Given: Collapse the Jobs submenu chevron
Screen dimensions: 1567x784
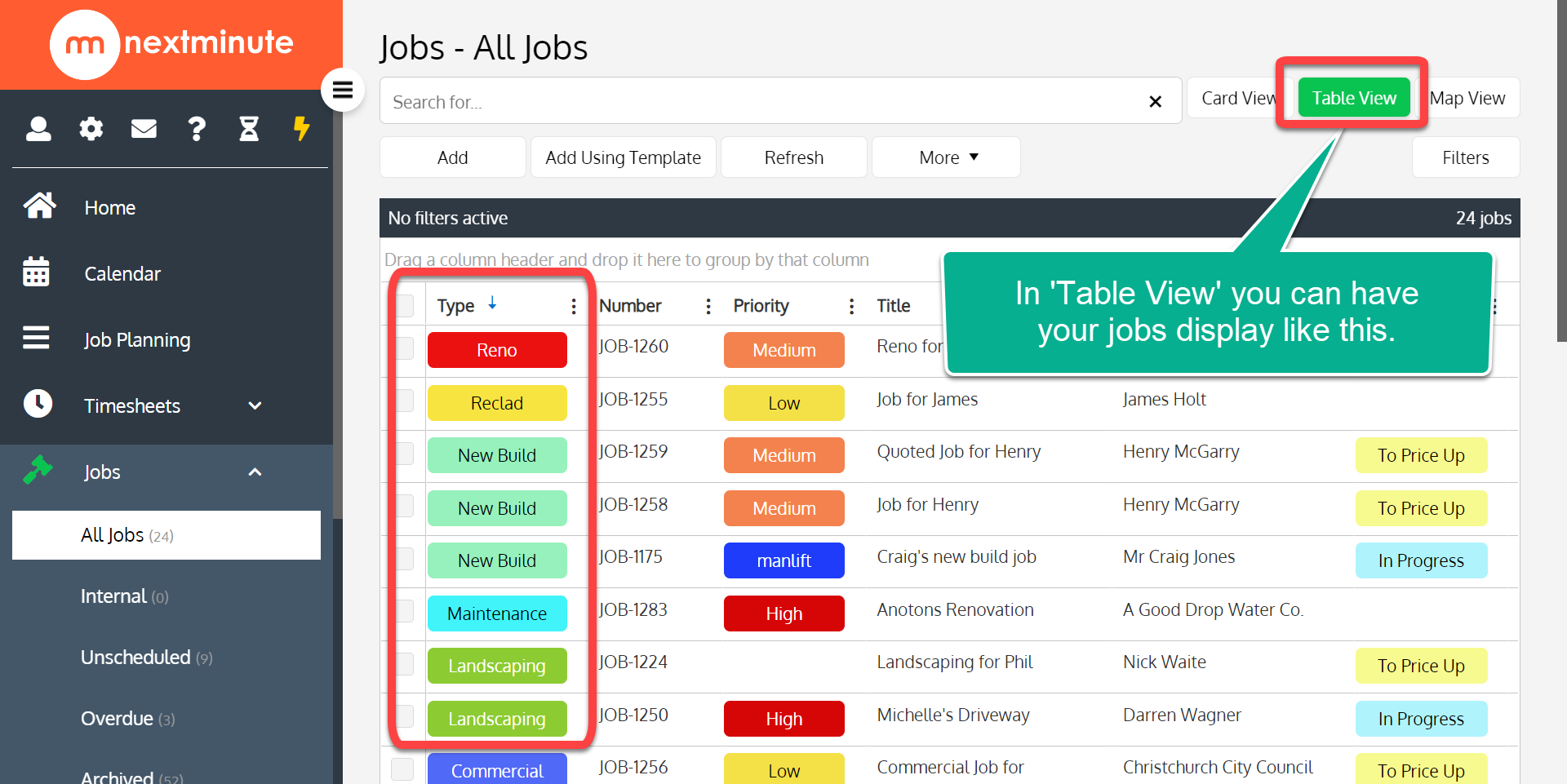Looking at the screenshot, I should coord(255,472).
